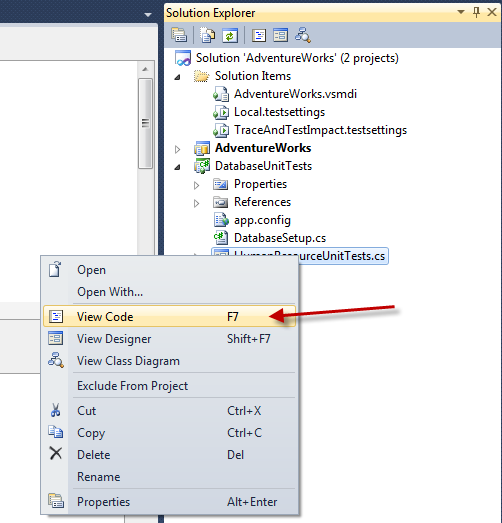The height and width of the screenshot is (523, 502).
Task: Choose Delete from the context menu
Action: tap(169, 455)
